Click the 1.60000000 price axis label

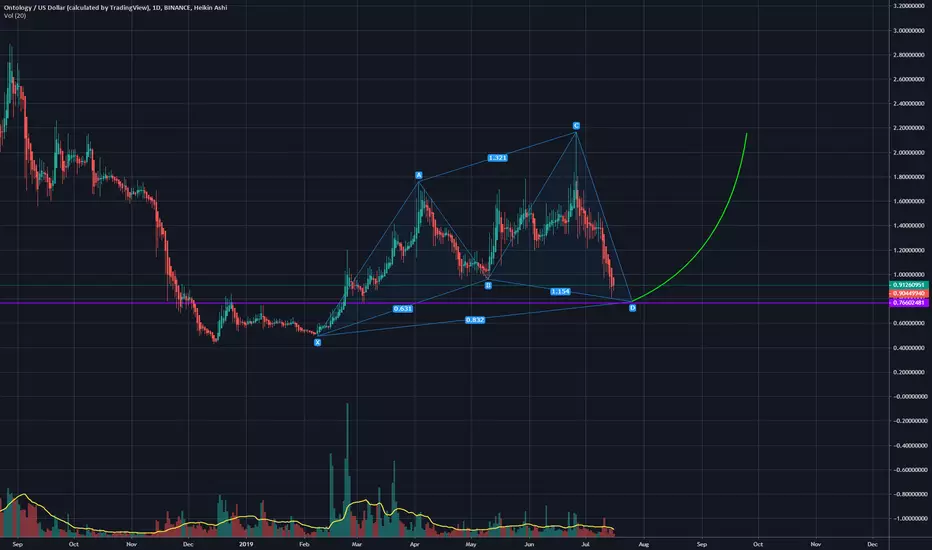[909, 201]
